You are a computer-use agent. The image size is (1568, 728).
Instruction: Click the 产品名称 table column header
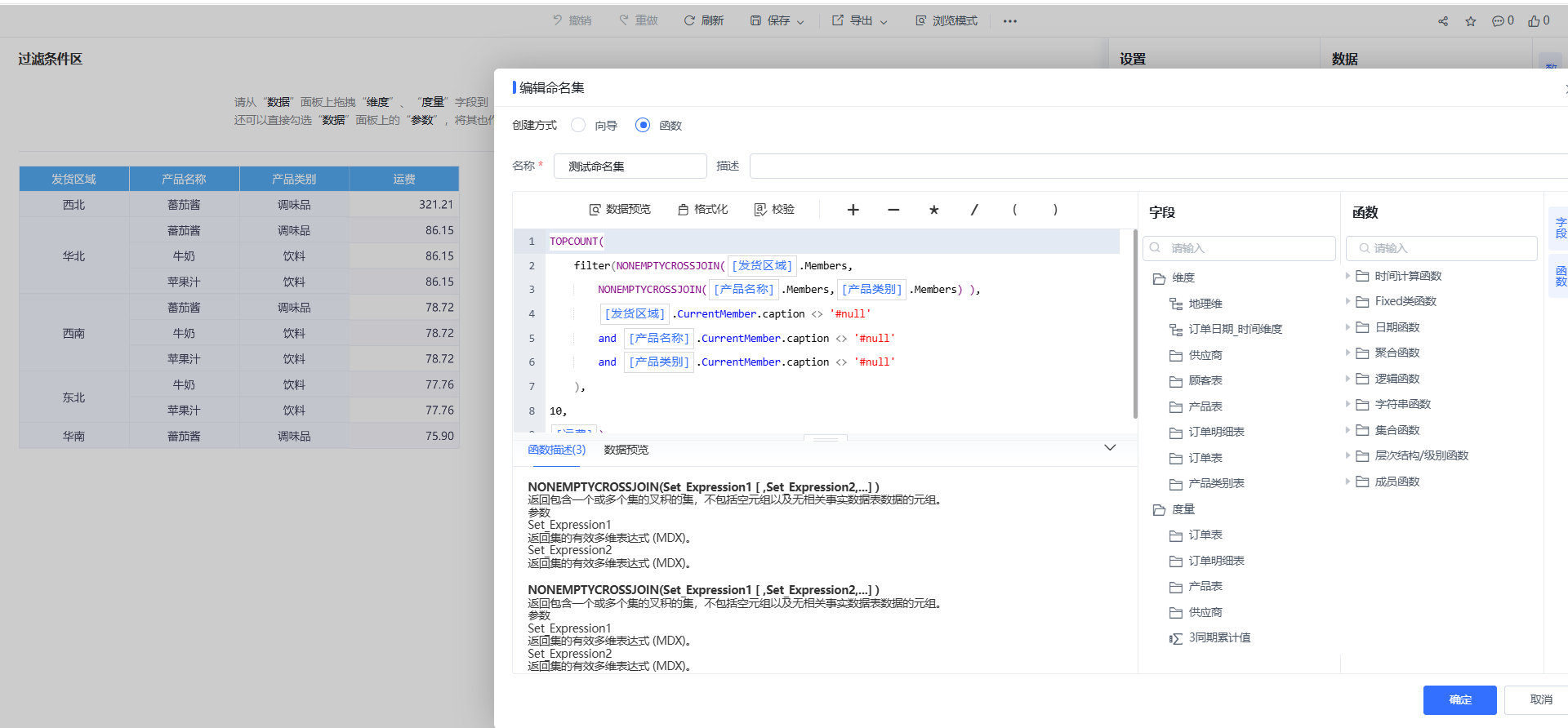184,179
